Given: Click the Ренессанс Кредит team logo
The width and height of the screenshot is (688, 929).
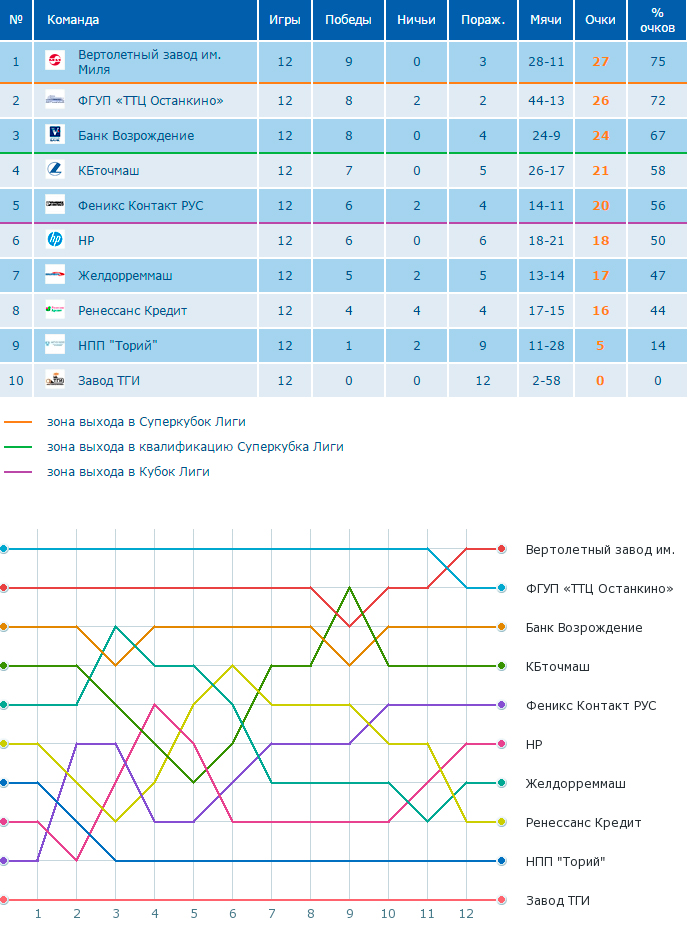Looking at the screenshot, I should pyautogui.click(x=55, y=309).
